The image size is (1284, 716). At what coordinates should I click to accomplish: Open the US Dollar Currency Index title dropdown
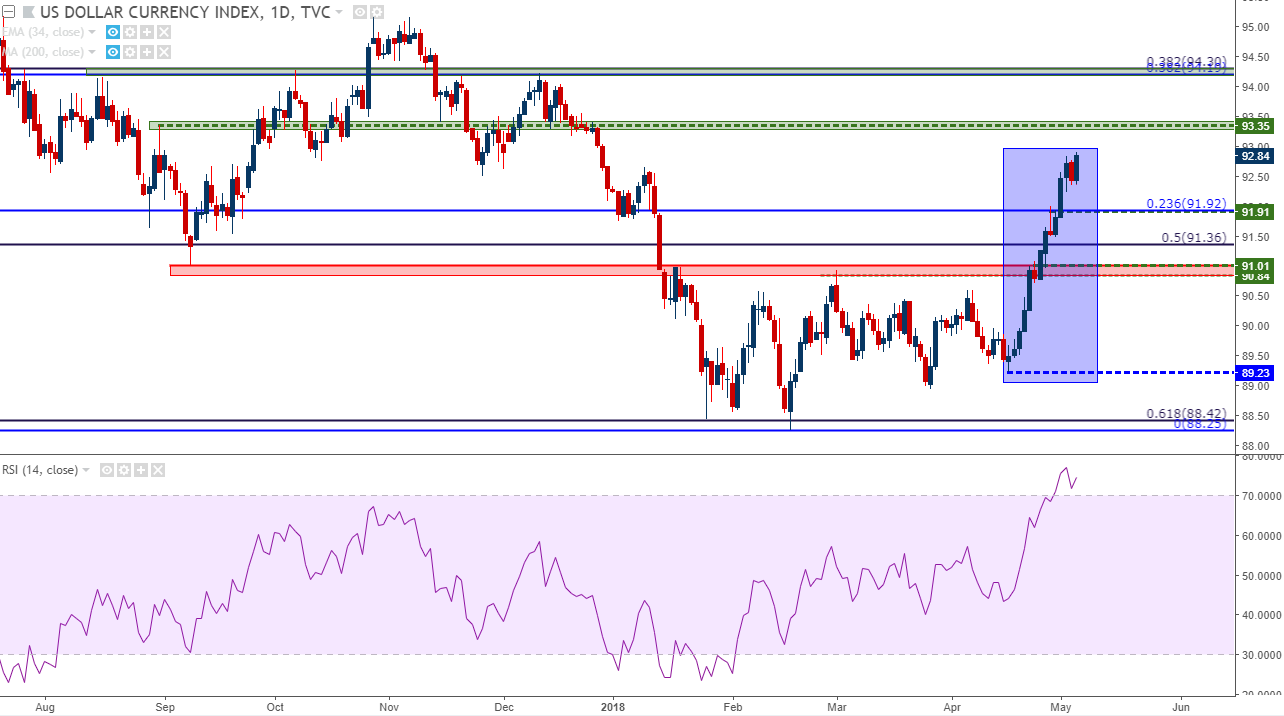[x=338, y=12]
